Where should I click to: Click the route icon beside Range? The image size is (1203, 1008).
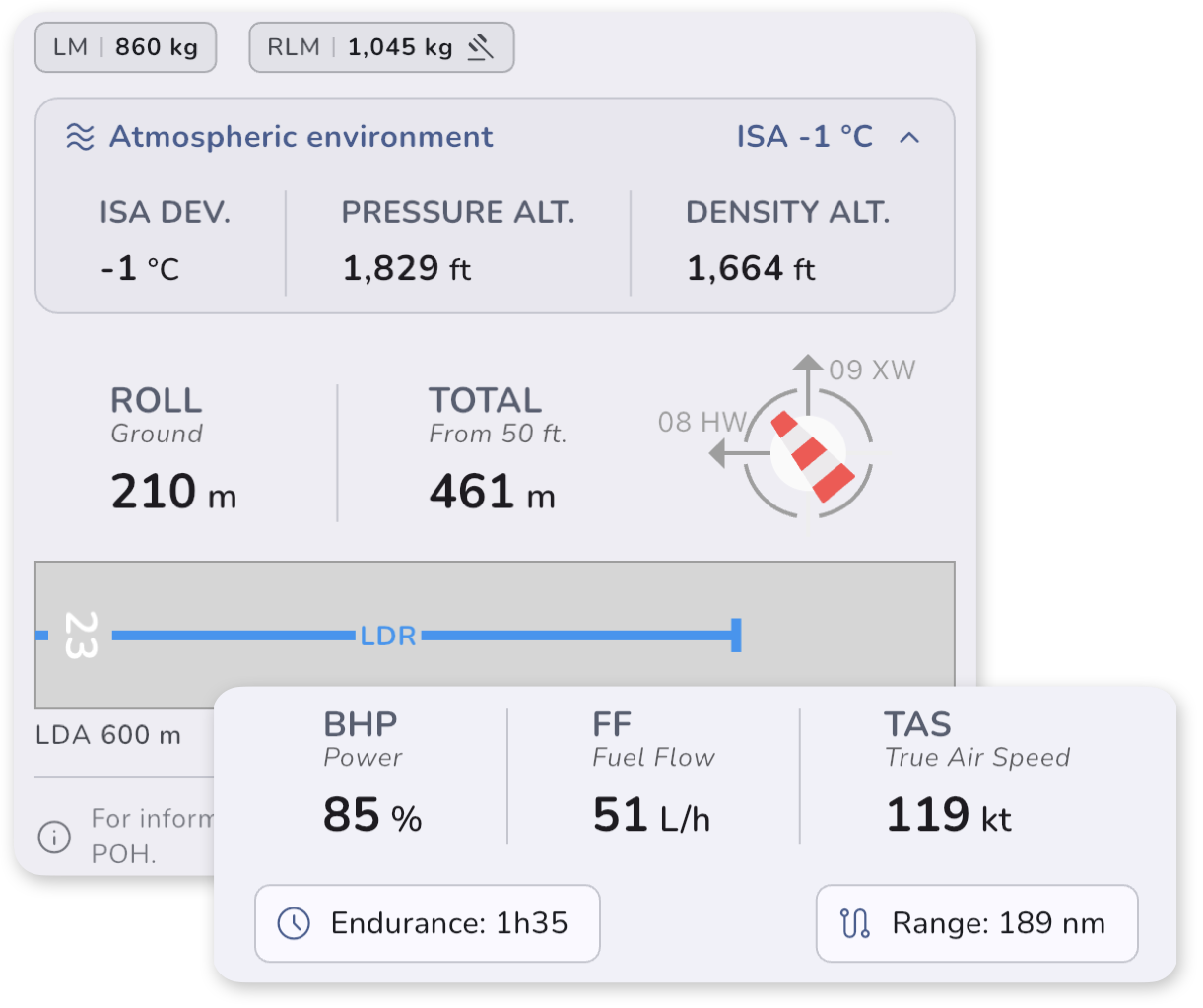[854, 923]
